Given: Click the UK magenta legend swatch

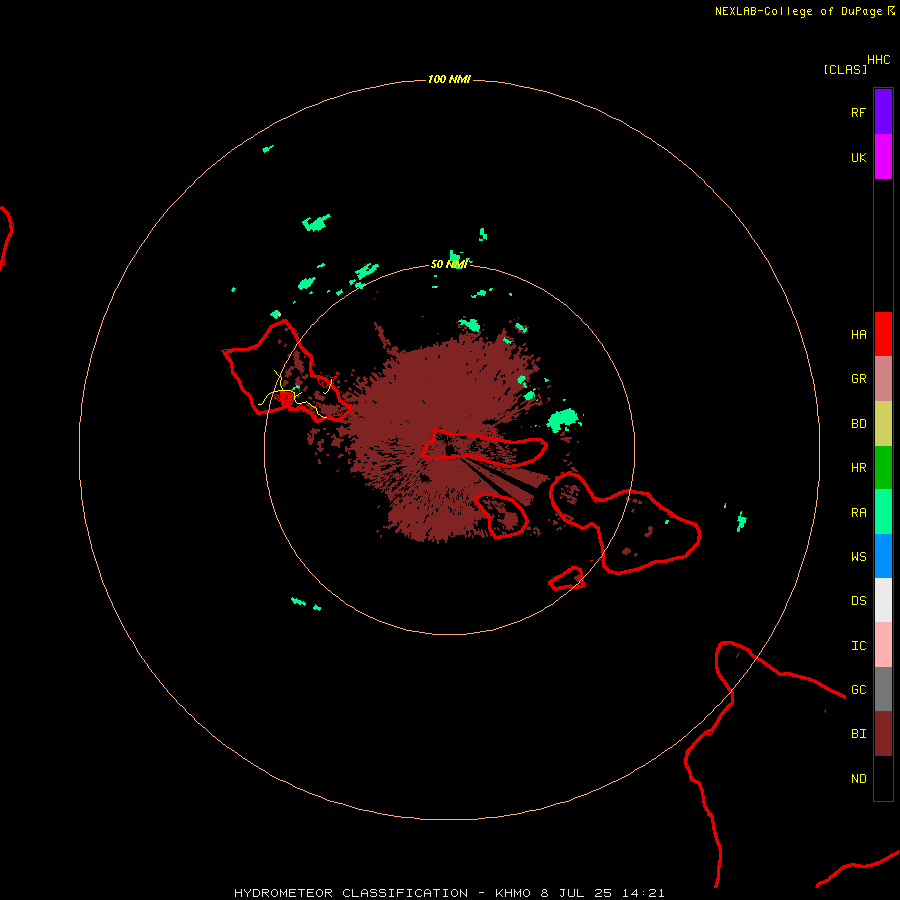Looking at the screenshot, I should click(883, 157).
